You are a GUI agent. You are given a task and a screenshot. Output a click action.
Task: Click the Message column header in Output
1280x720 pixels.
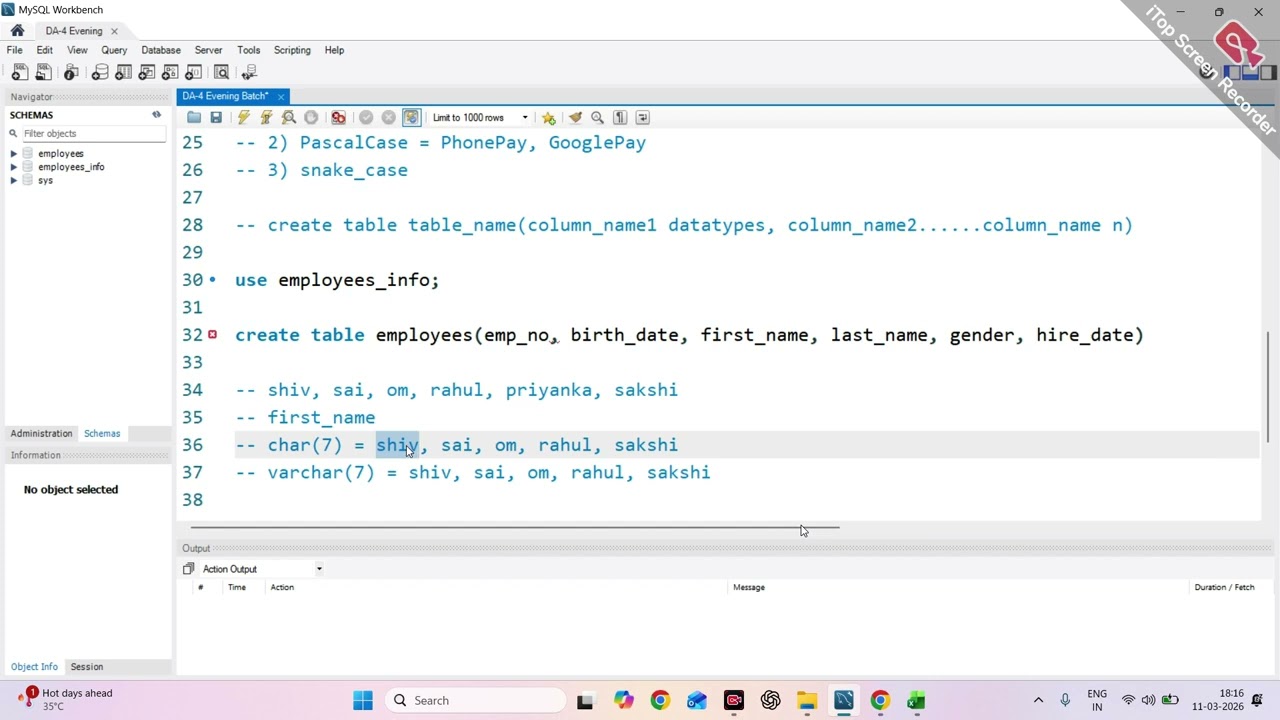749,588
